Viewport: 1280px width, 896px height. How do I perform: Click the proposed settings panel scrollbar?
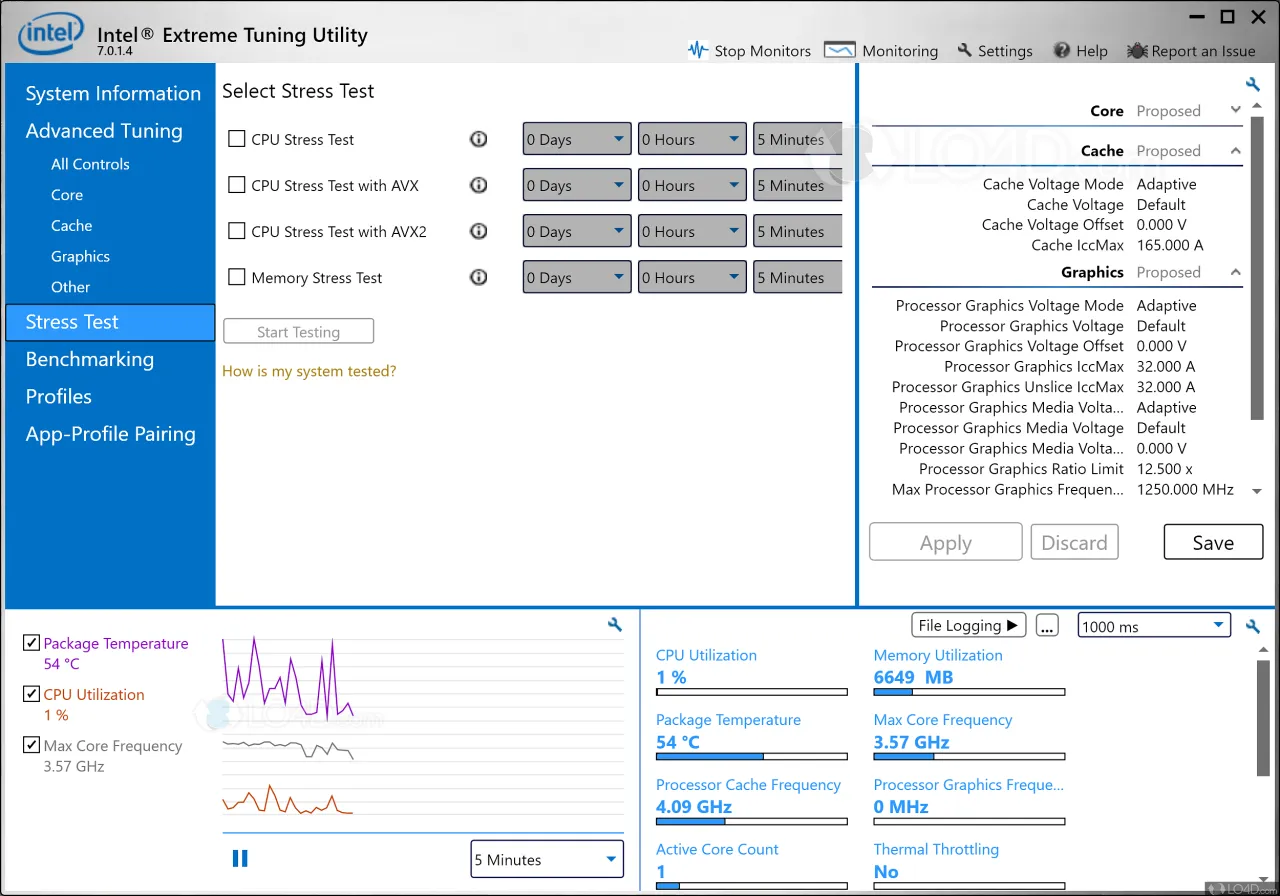[x=1257, y=270]
